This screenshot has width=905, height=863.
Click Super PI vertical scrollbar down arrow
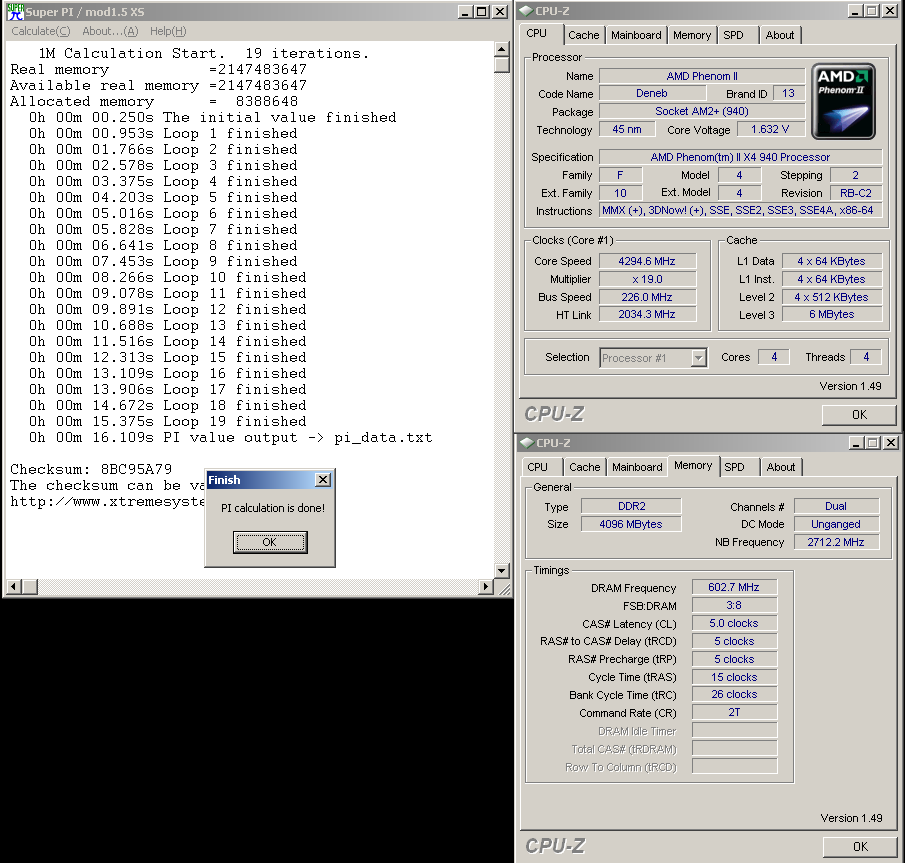click(501, 570)
